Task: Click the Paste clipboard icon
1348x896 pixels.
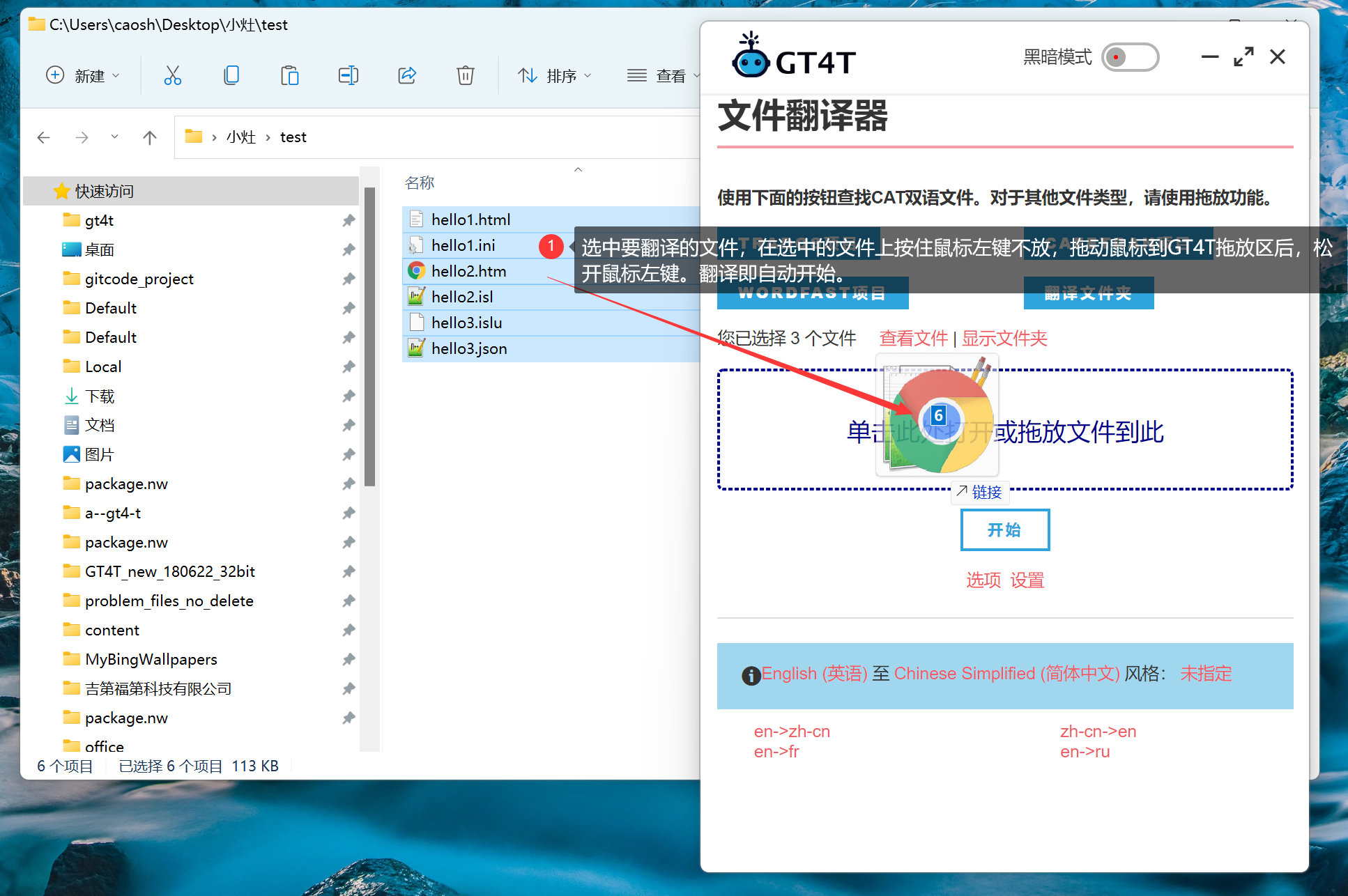Action: [289, 75]
